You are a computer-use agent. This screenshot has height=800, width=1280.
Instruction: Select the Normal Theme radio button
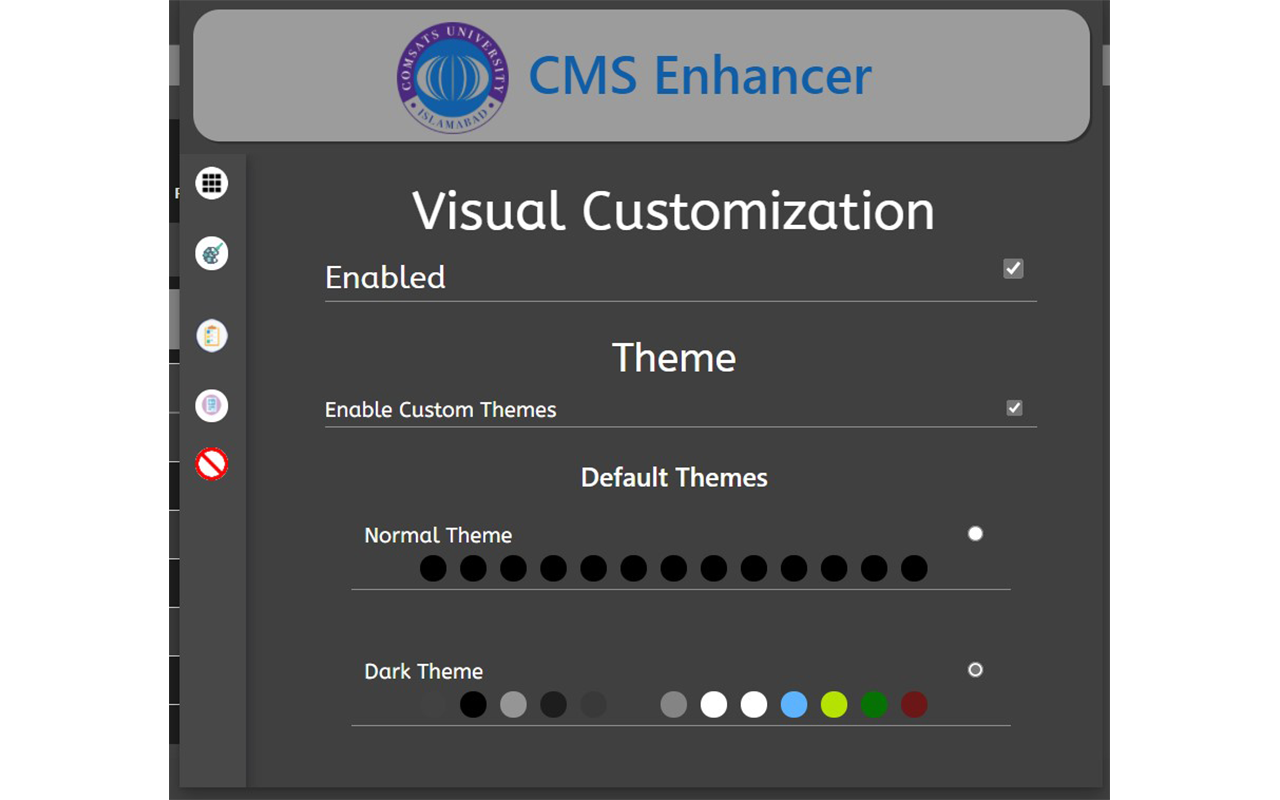point(975,534)
